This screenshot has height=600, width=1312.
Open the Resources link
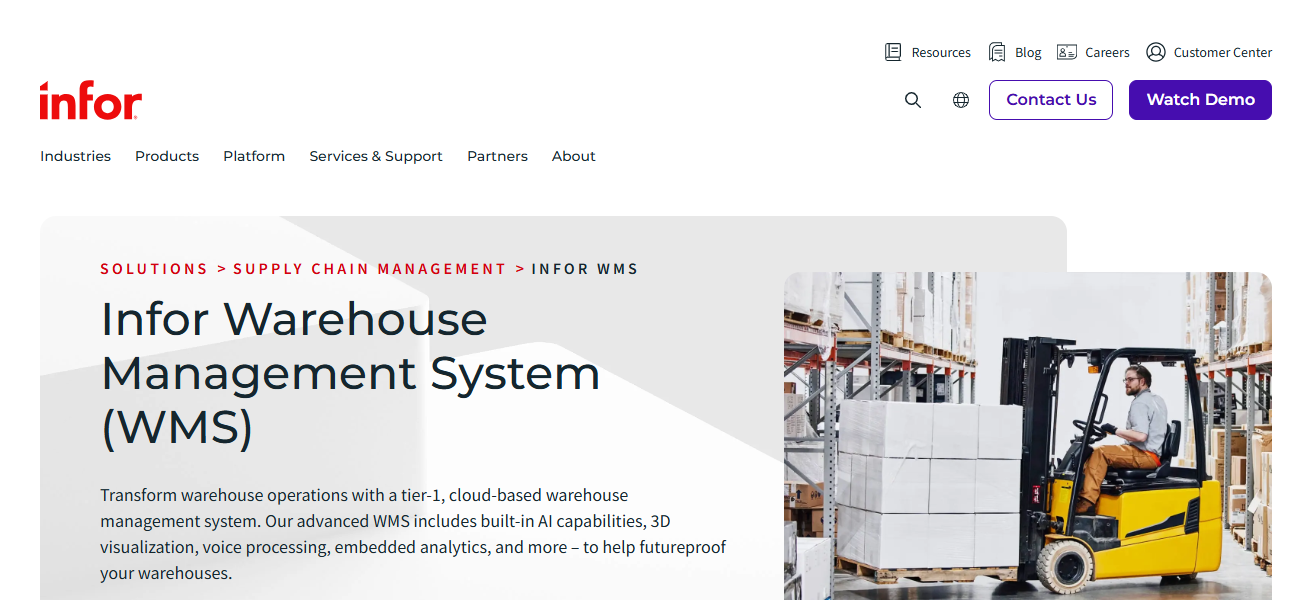point(941,52)
